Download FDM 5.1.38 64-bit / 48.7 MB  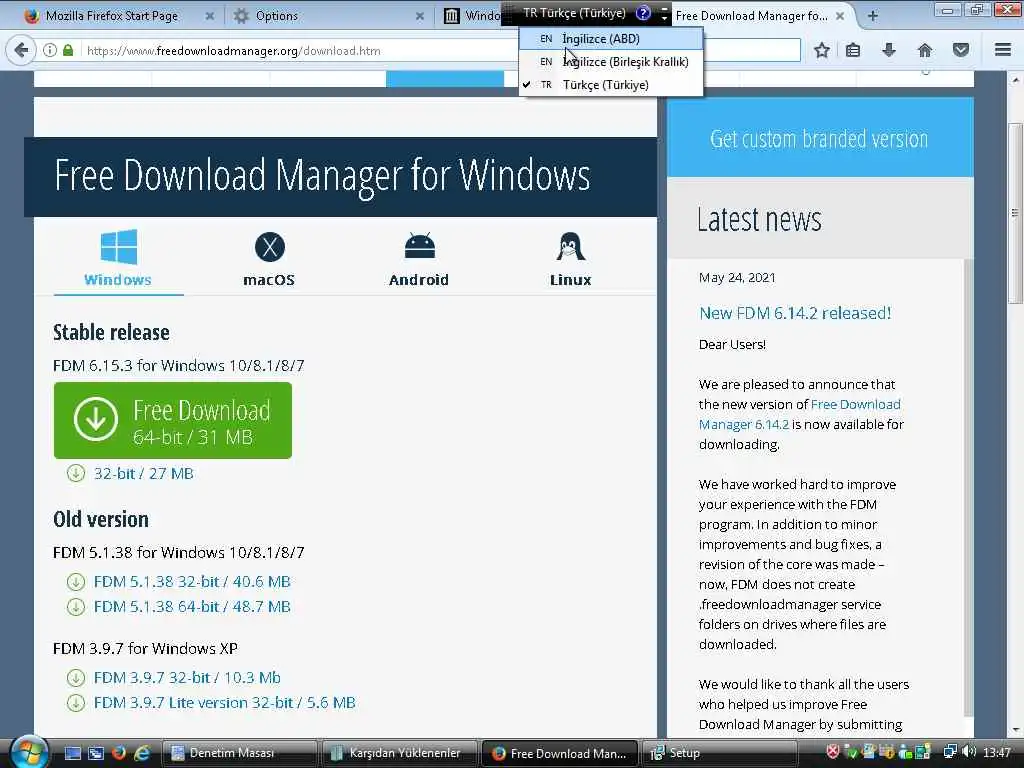(x=192, y=607)
